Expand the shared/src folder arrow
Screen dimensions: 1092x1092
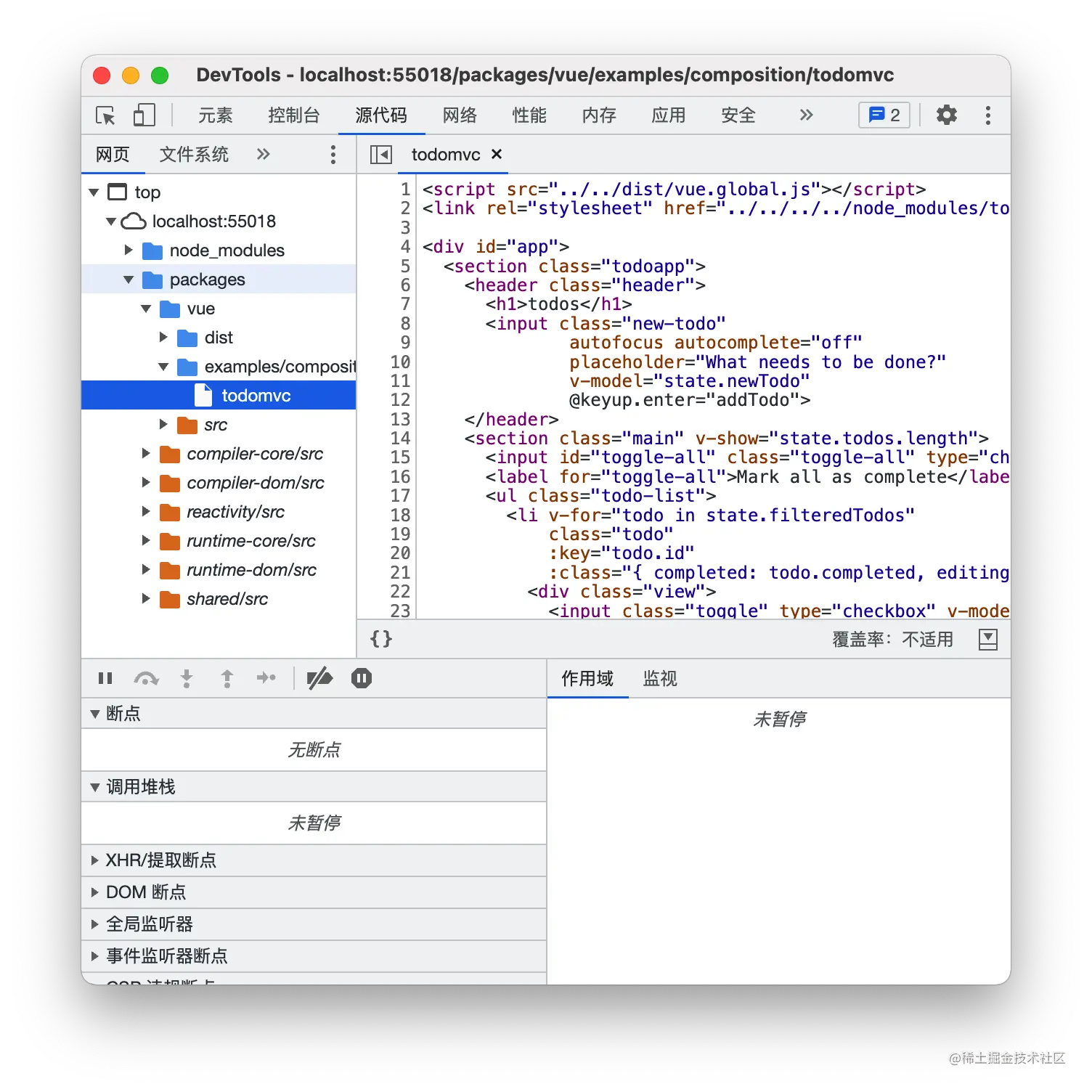coord(146,599)
